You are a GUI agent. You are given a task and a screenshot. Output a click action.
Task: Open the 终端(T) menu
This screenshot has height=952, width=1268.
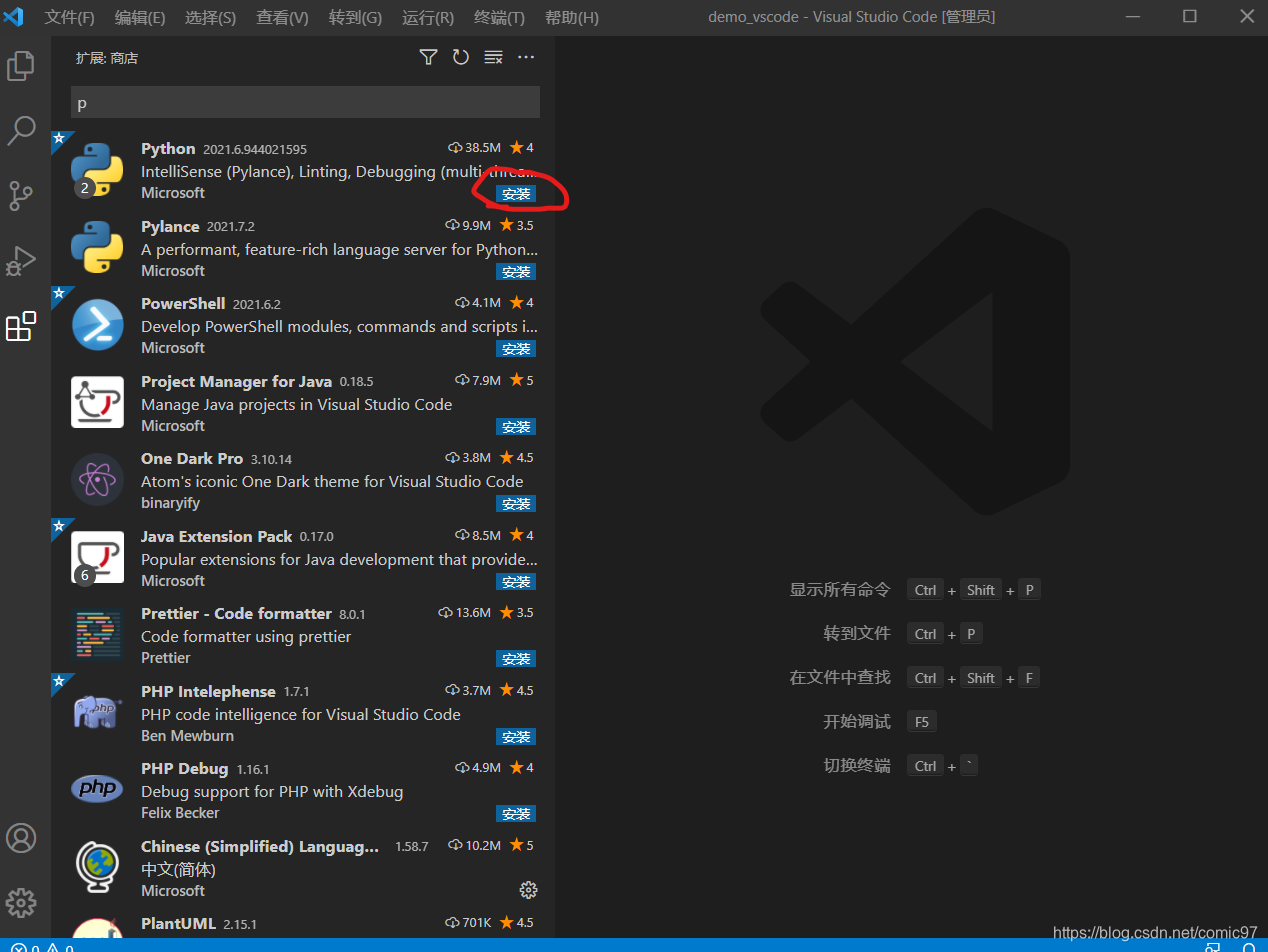[x=499, y=17]
